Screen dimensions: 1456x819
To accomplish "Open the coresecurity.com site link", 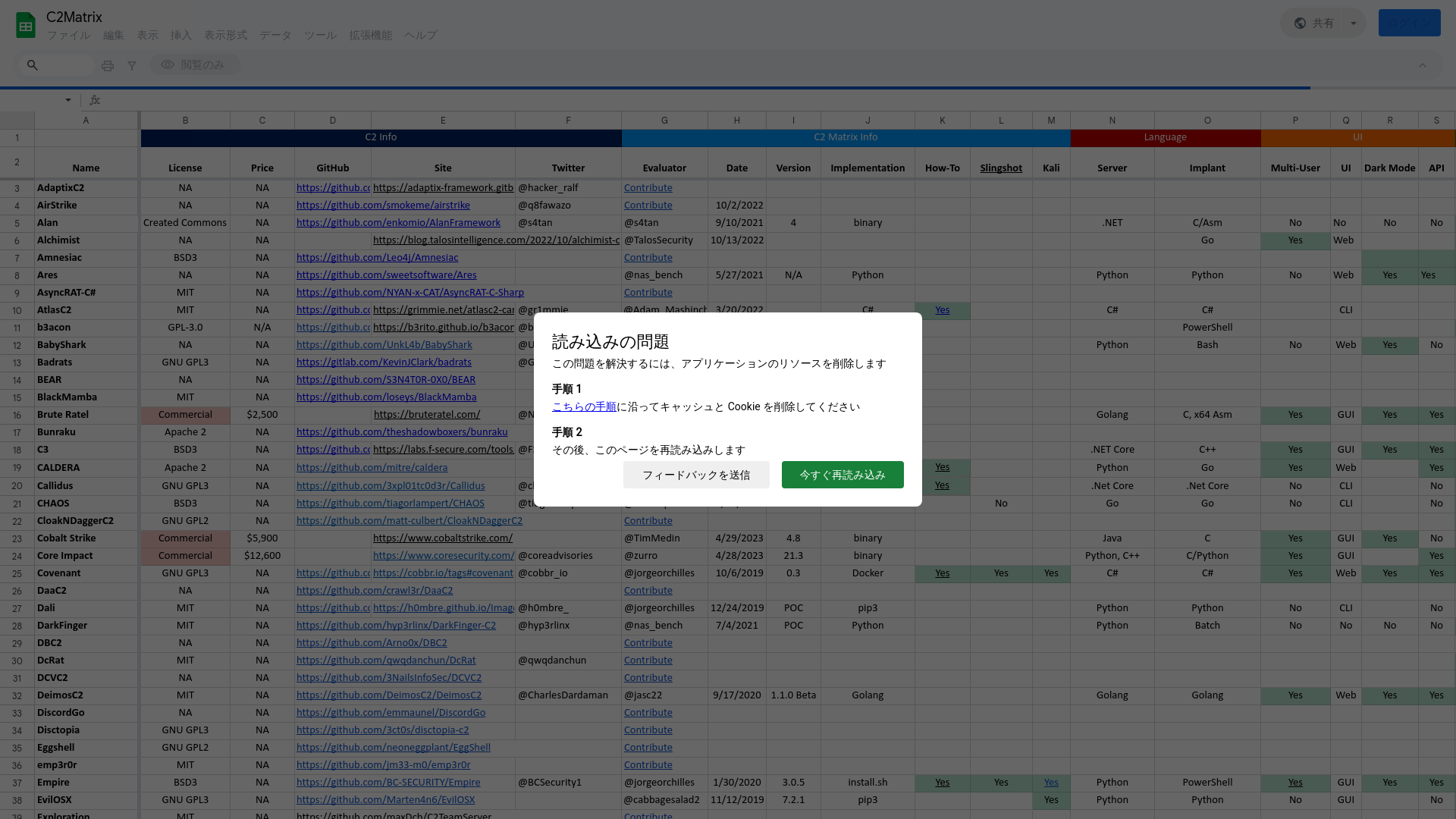I will [x=444, y=556].
